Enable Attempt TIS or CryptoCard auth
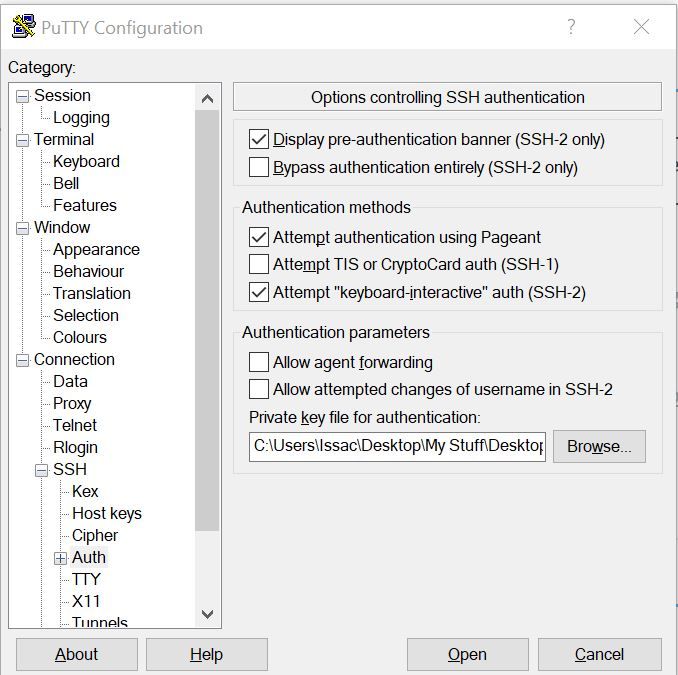Viewport: 678px width, 675px height. [259, 264]
